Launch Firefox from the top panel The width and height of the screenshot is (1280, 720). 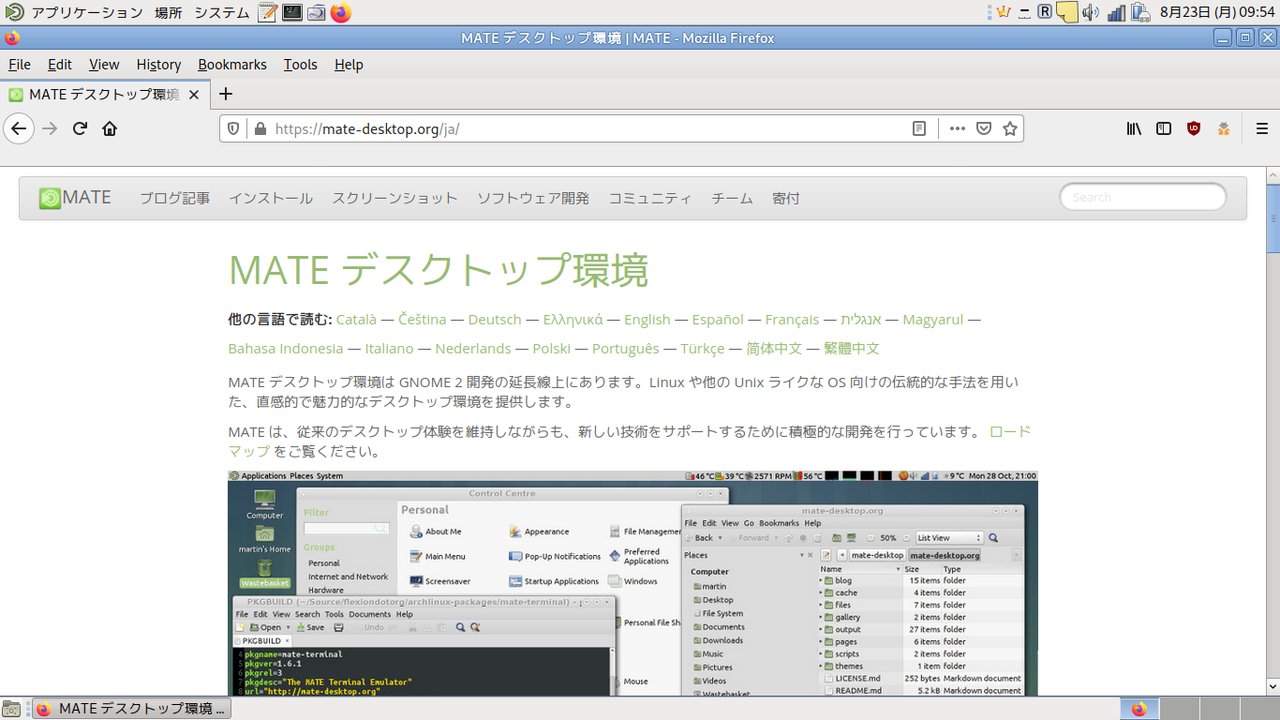(x=341, y=13)
